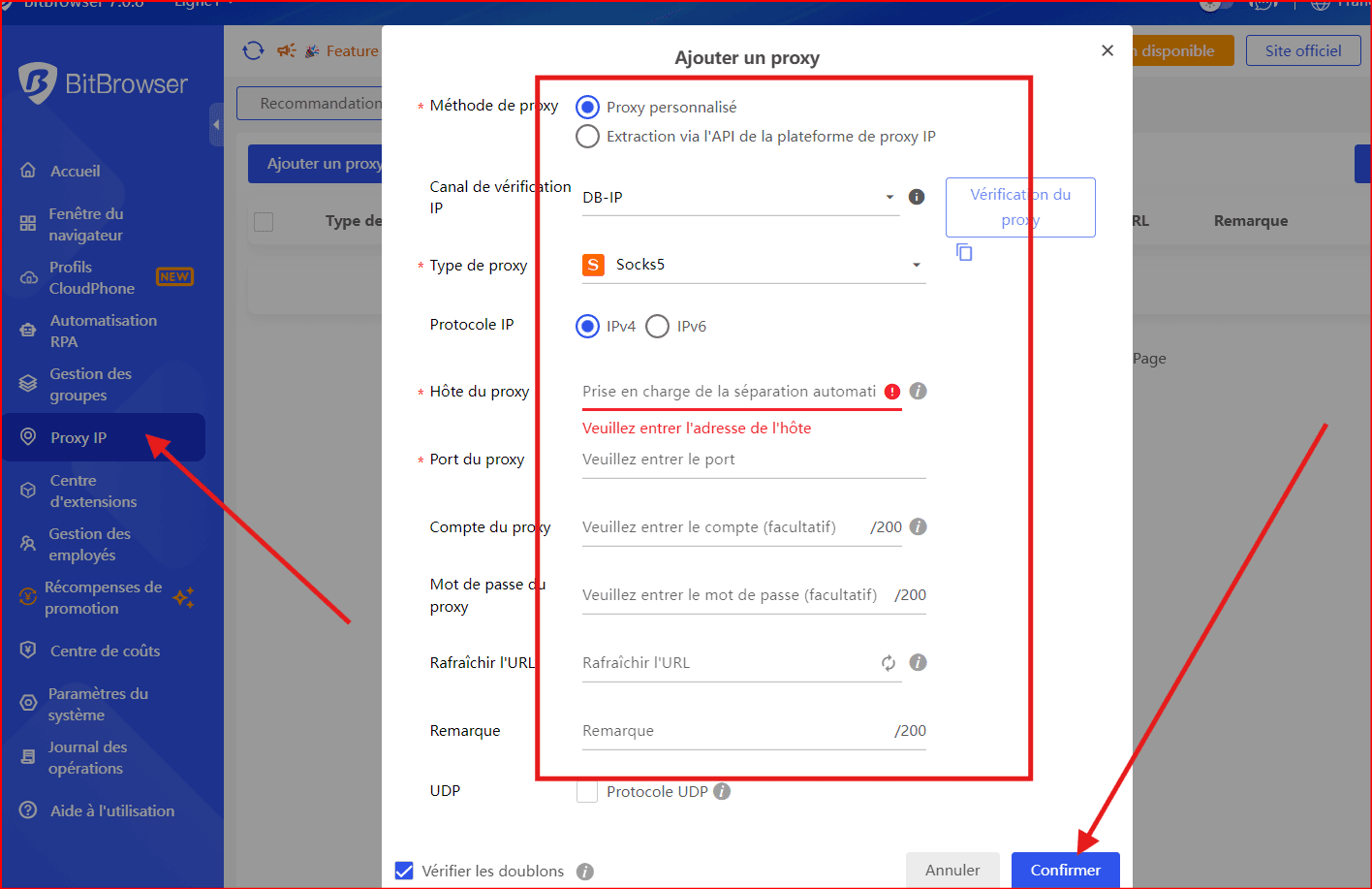
Task: Uncheck Vérifier les doublons checkbox
Action: pos(404,871)
